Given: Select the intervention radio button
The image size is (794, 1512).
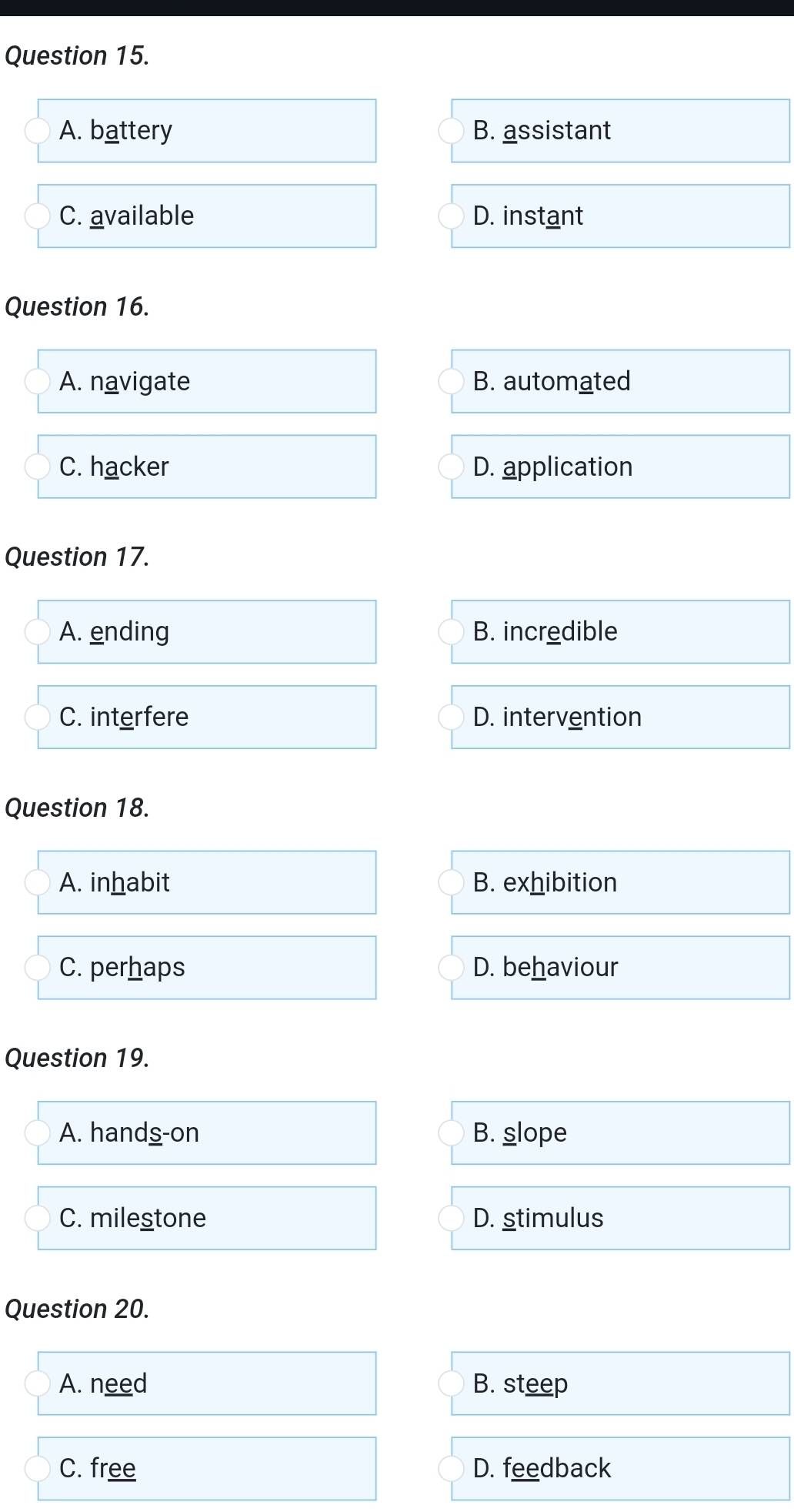Looking at the screenshot, I should 450,717.
